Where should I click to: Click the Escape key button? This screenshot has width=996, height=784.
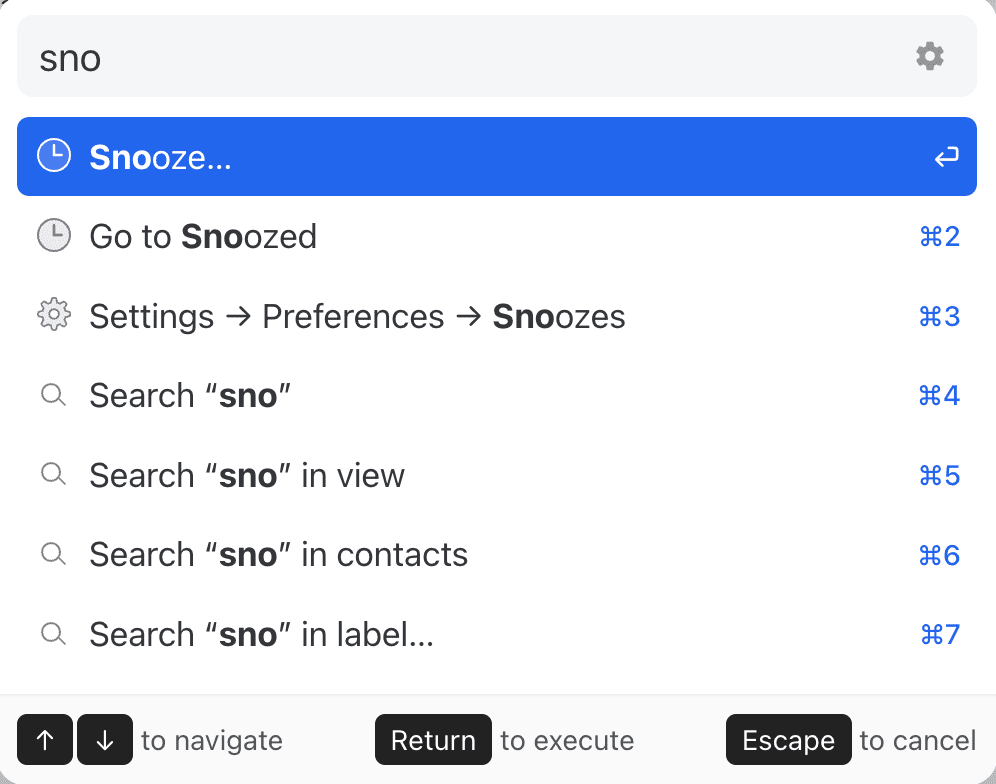click(x=788, y=740)
